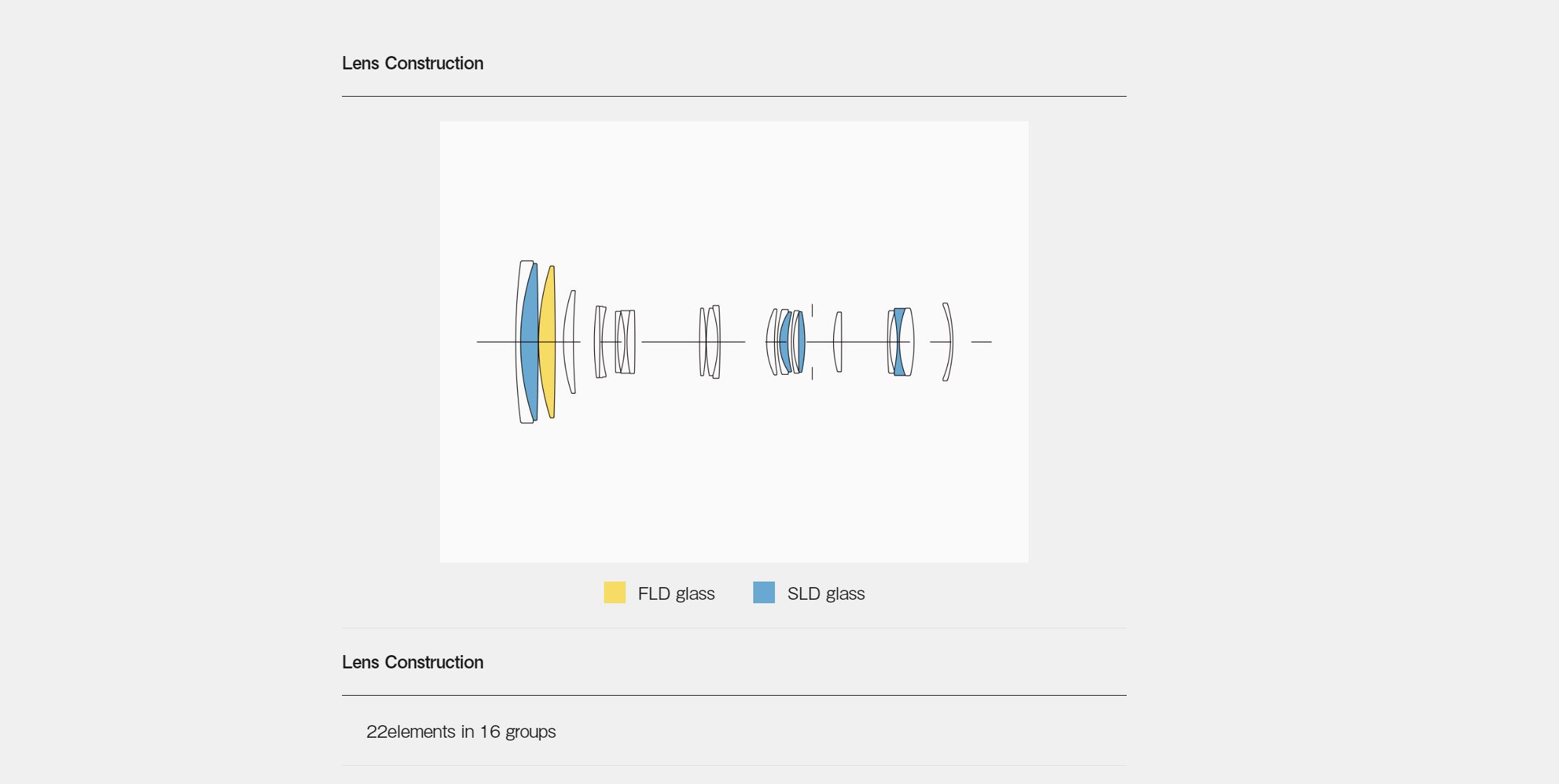Click the yellow FLD glass legend swatch
This screenshot has width=1559, height=784.
[614, 593]
